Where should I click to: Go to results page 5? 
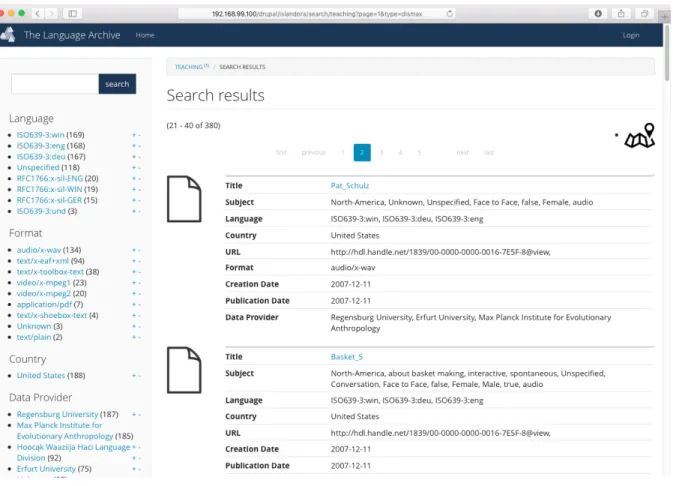pos(419,152)
